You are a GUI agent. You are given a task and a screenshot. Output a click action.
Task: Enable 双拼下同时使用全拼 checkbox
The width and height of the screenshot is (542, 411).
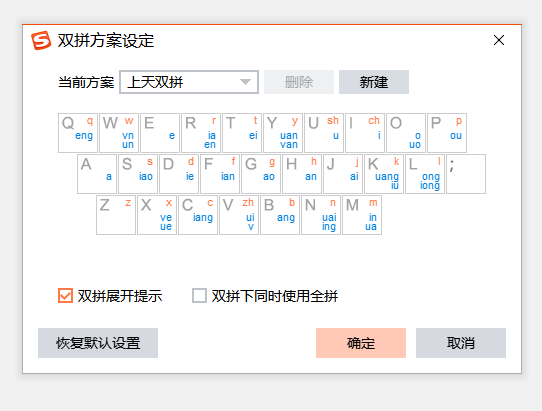(x=199, y=296)
